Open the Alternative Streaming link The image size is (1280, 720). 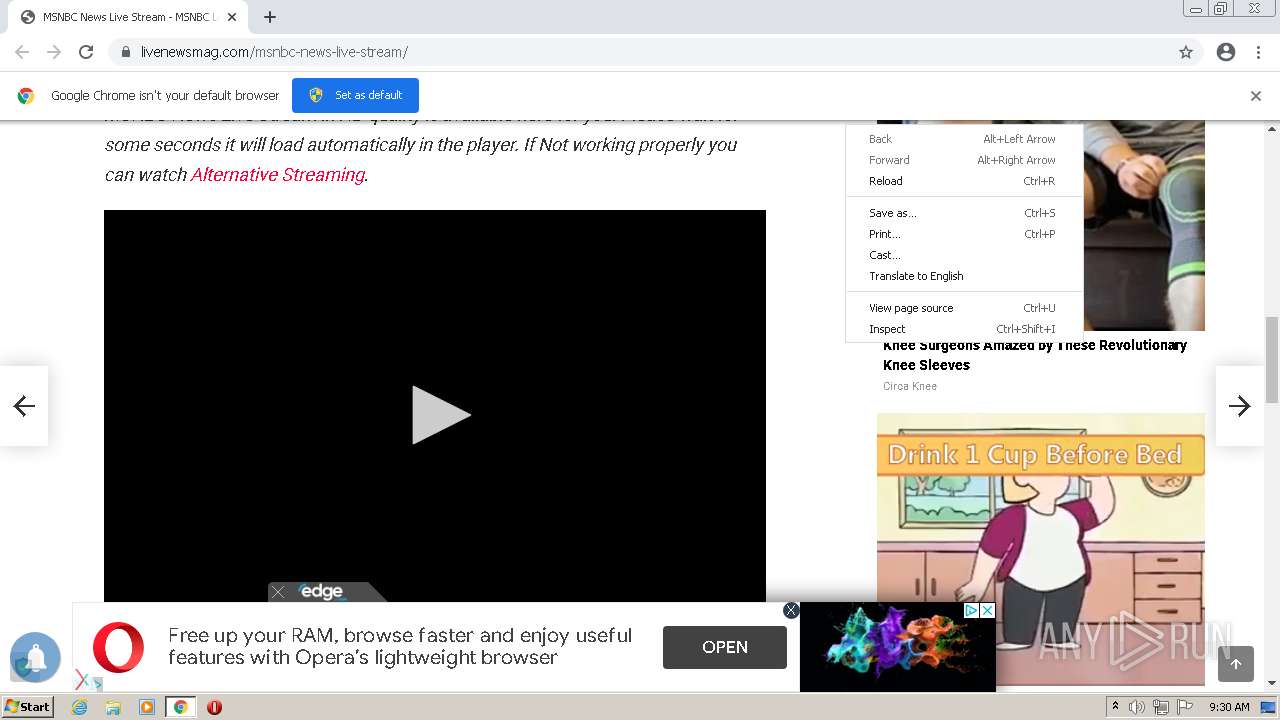[278, 174]
